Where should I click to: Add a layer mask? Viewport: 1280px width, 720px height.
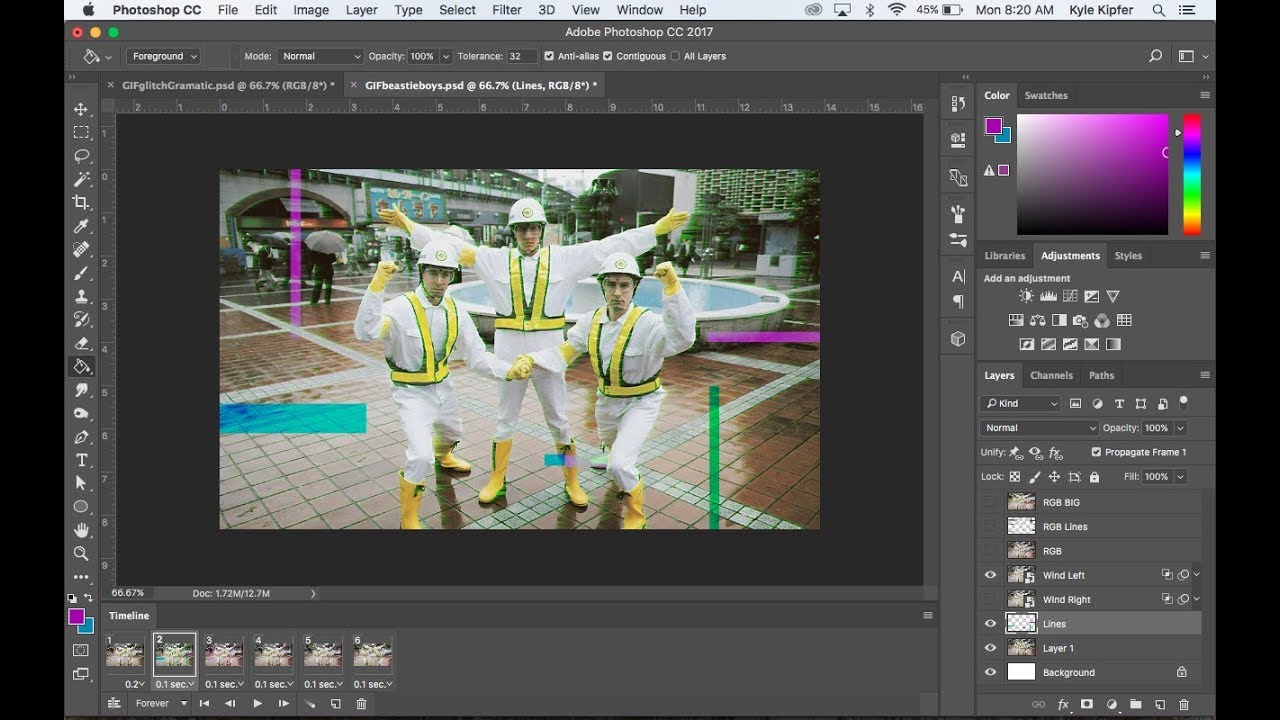point(1087,705)
